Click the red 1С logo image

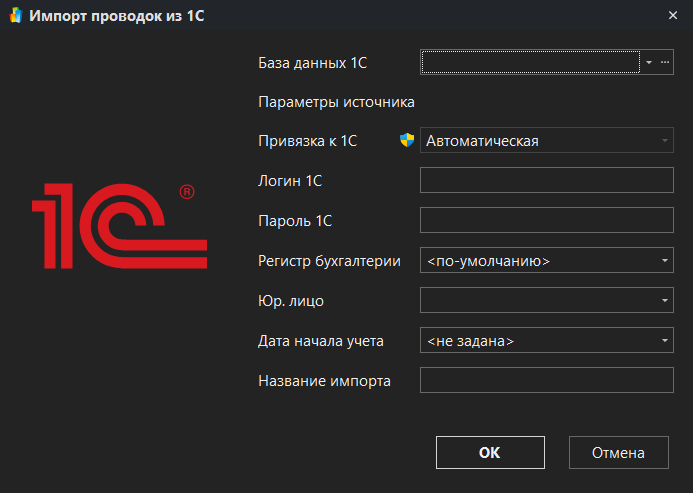119,226
